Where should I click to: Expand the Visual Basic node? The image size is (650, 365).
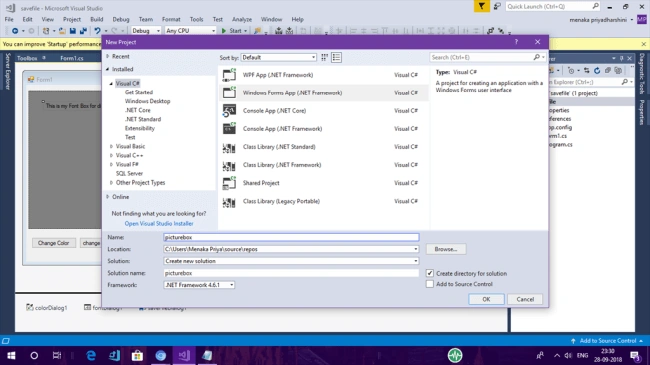click(x=111, y=146)
